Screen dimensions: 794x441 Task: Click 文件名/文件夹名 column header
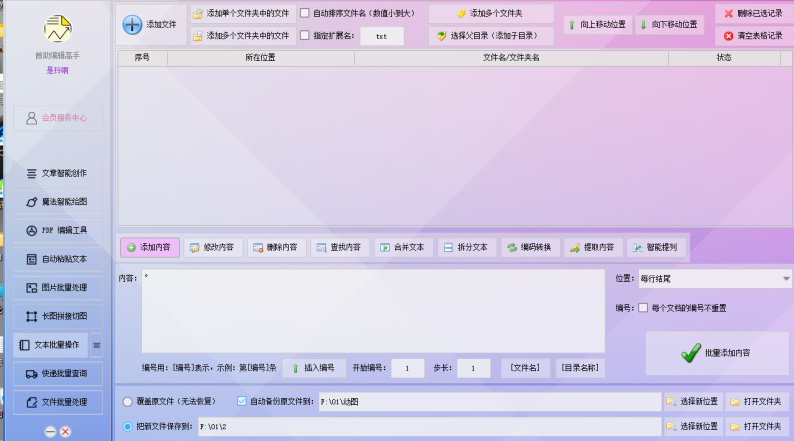[x=511, y=58]
